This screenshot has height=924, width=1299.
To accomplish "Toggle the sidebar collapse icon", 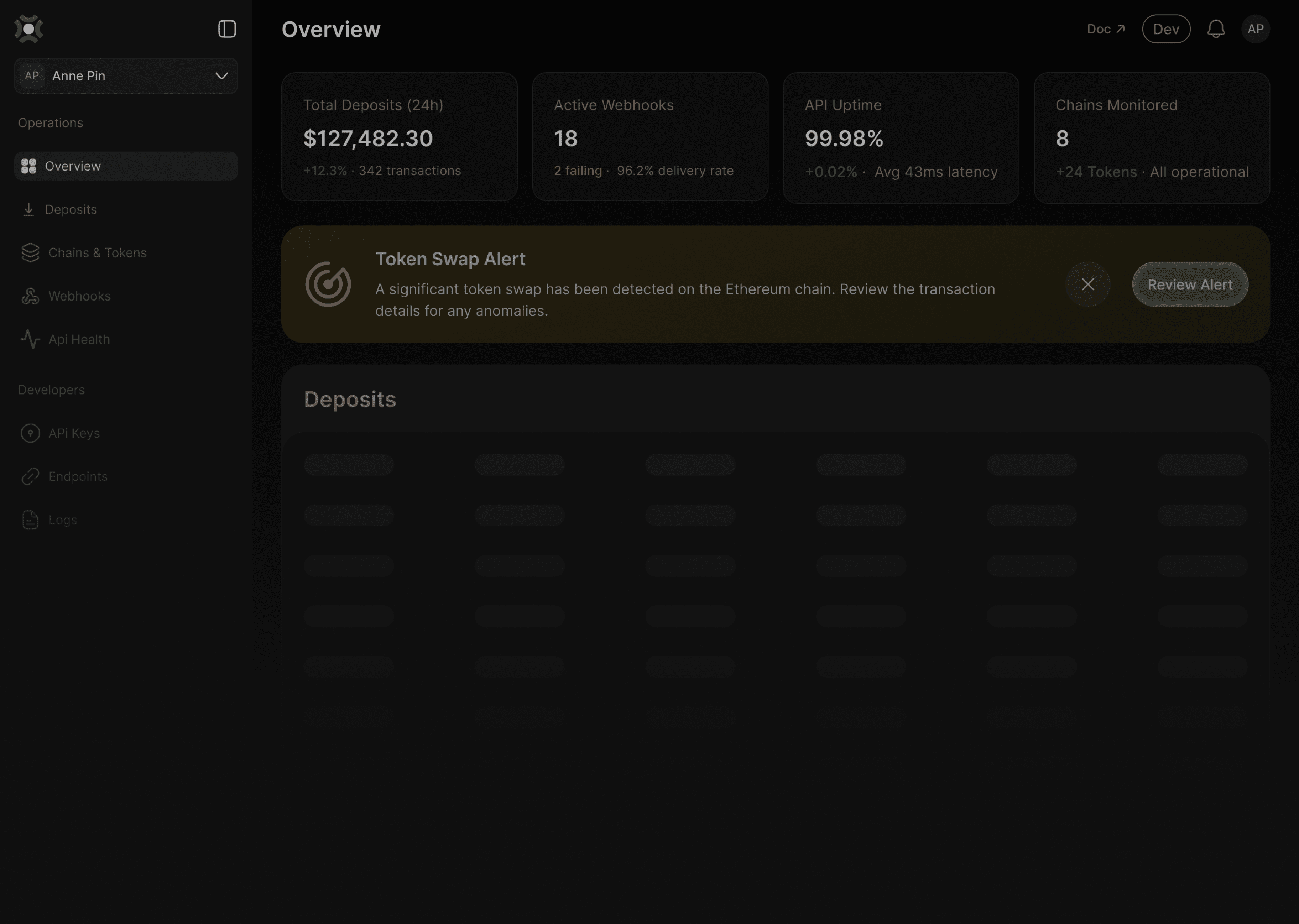I will [x=227, y=29].
